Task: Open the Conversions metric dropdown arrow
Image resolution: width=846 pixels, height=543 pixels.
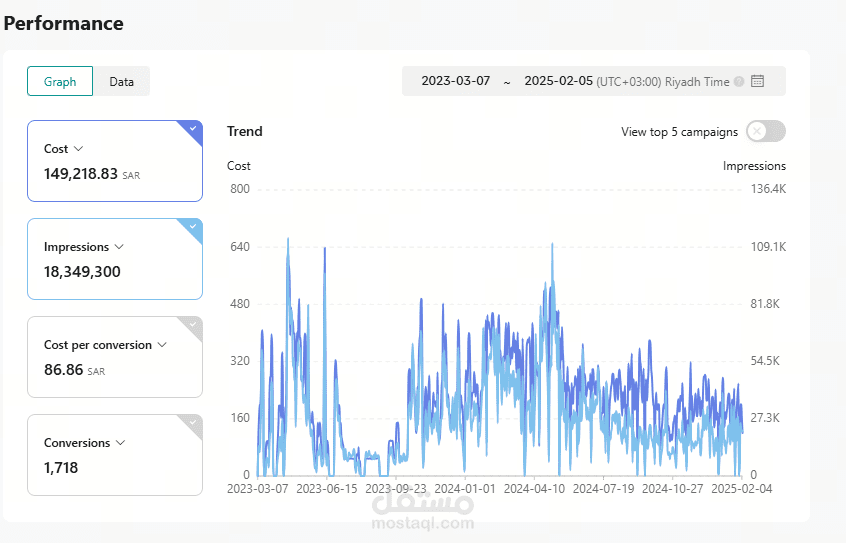Action: 120,443
